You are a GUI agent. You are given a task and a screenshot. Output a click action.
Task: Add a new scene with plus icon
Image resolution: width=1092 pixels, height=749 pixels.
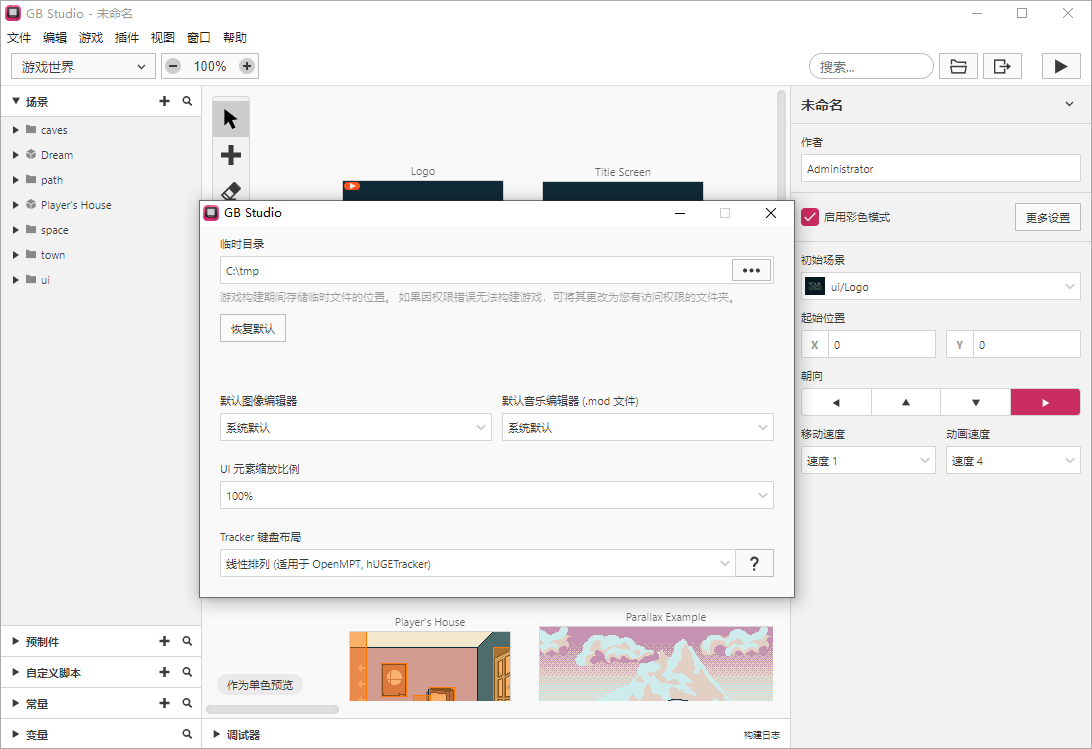(164, 101)
